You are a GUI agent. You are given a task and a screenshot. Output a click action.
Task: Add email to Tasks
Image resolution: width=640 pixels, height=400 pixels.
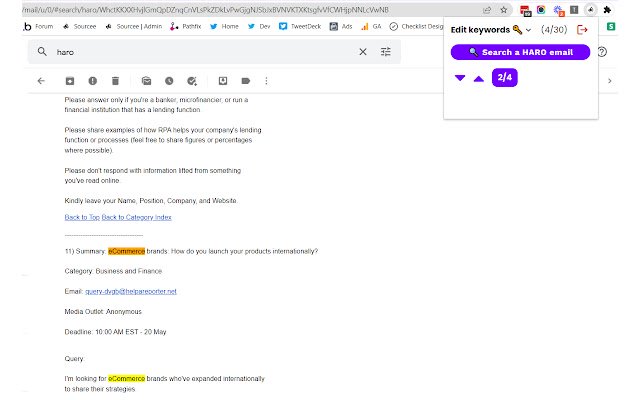192,81
